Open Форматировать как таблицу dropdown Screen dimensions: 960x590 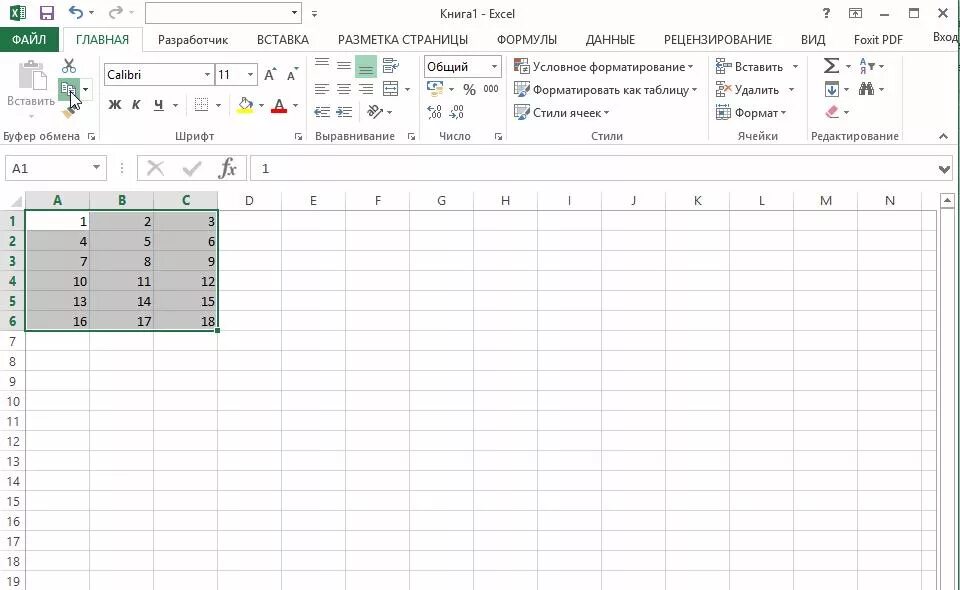point(606,89)
